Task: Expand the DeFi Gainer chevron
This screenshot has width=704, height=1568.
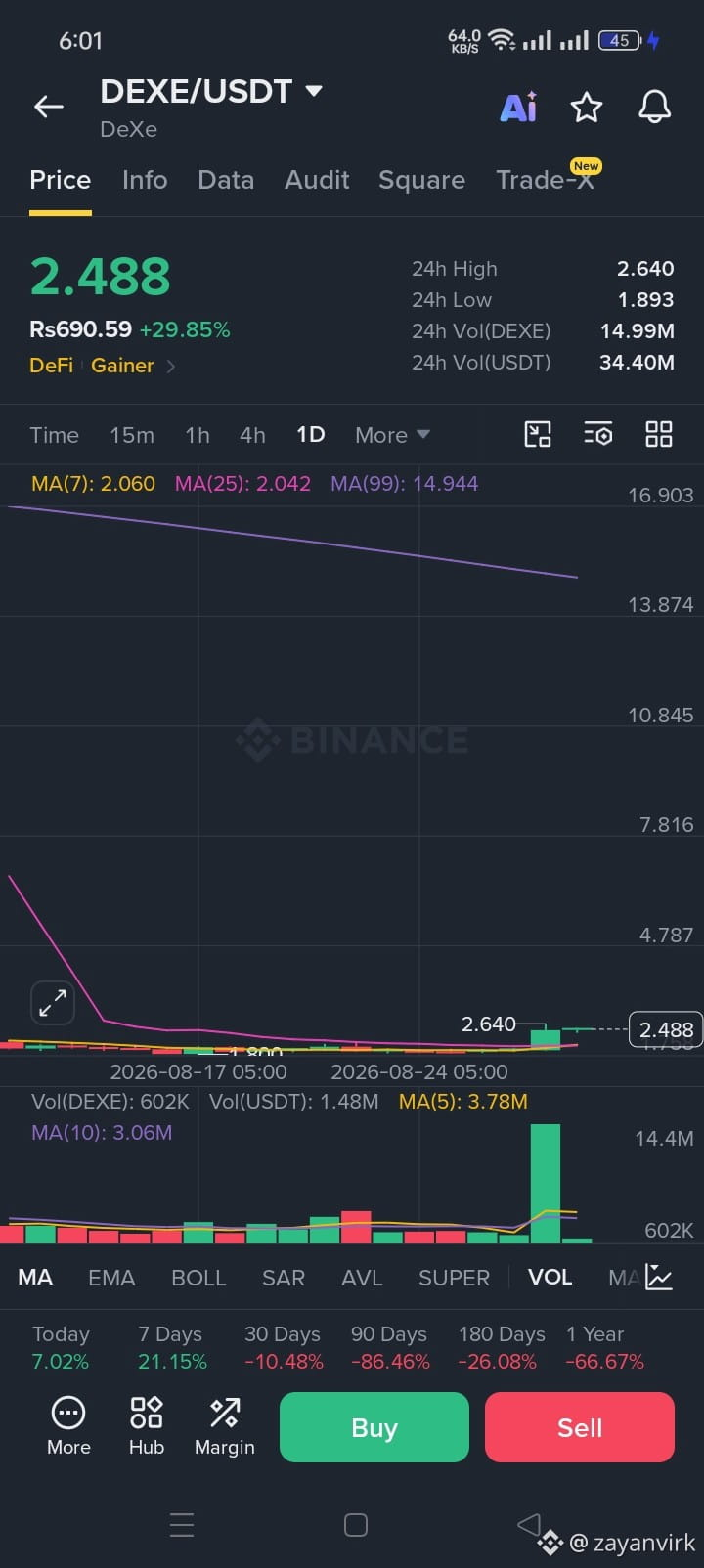Action: click(x=171, y=366)
